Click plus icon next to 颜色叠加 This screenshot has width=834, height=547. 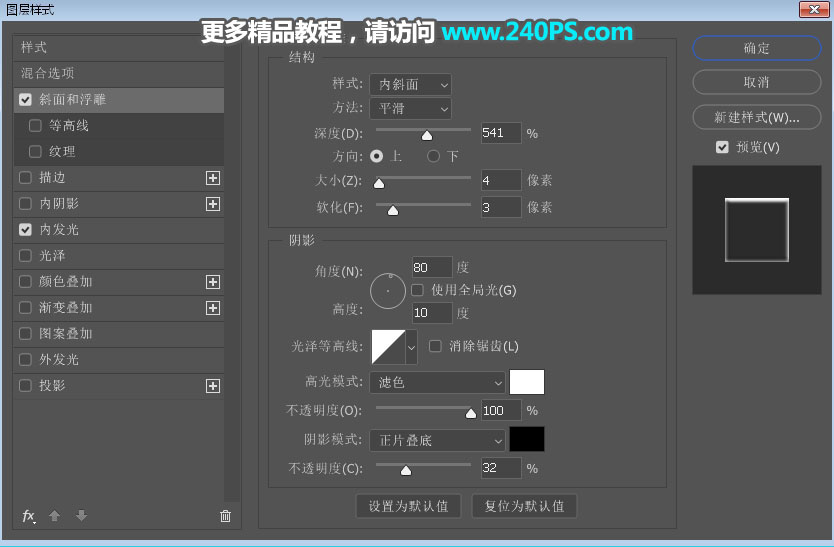point(213,282)
